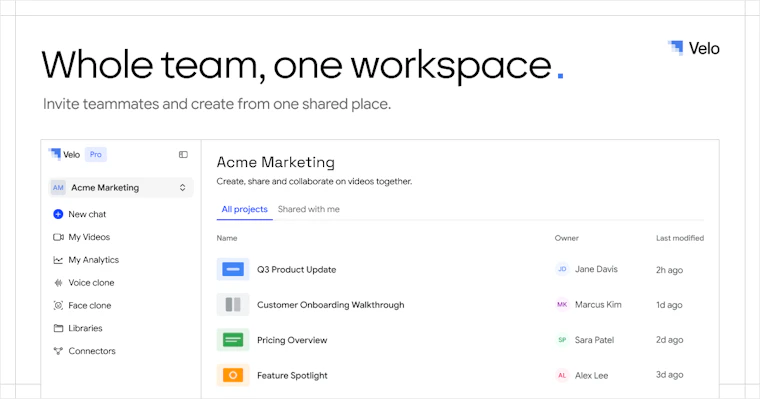Switch to the Shared with me tab
Viewport: 760px width, 399px height.
click(x=308, y=209)
